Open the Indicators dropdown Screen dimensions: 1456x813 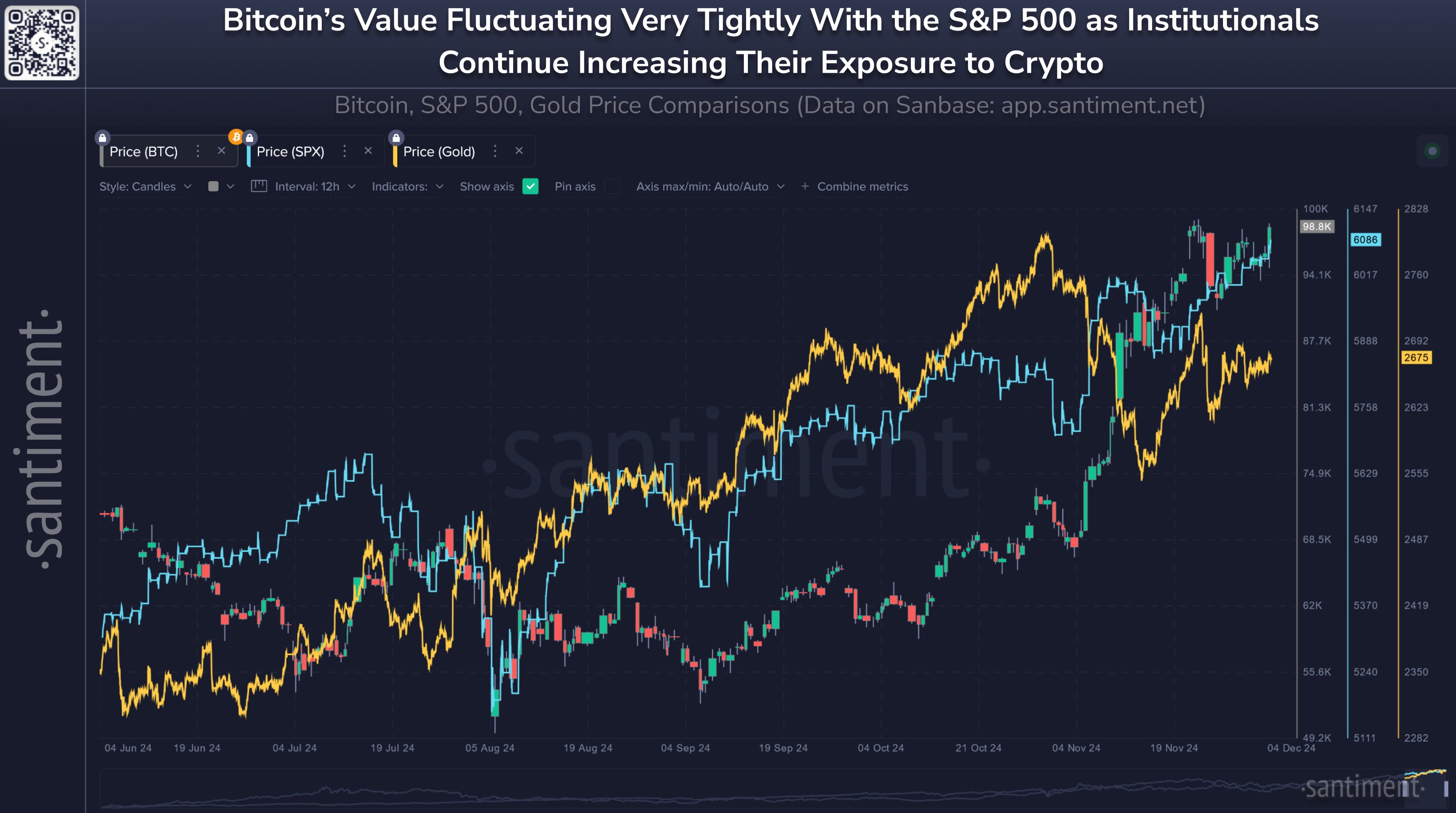pyautogui.click(x=407, y=187)
